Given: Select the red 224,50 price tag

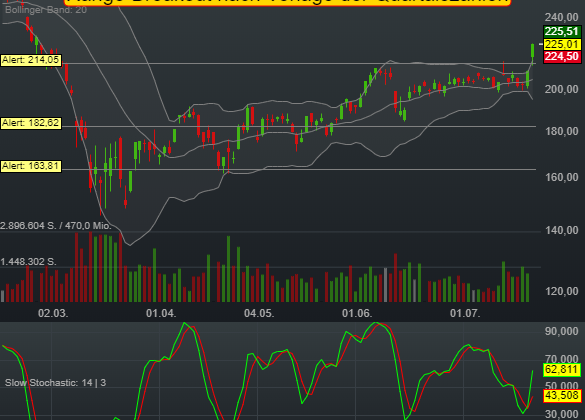Looking at the screenshot, I should point(562,57).
